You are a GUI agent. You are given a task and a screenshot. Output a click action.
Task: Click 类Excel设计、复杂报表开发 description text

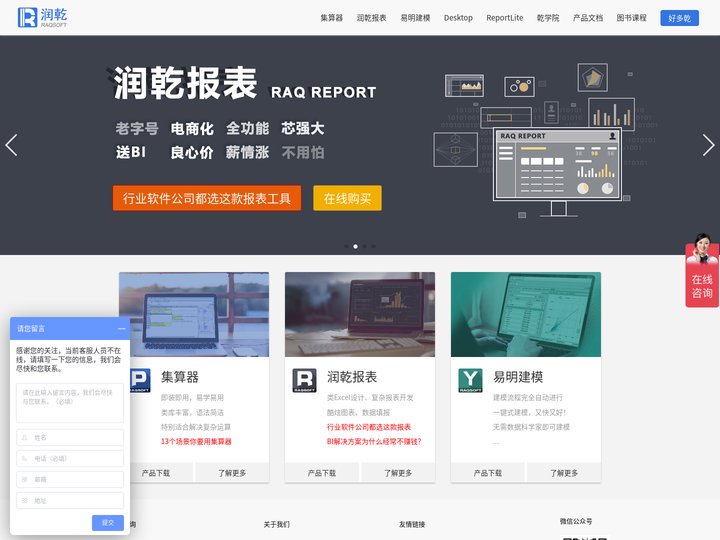coord(370,398)
